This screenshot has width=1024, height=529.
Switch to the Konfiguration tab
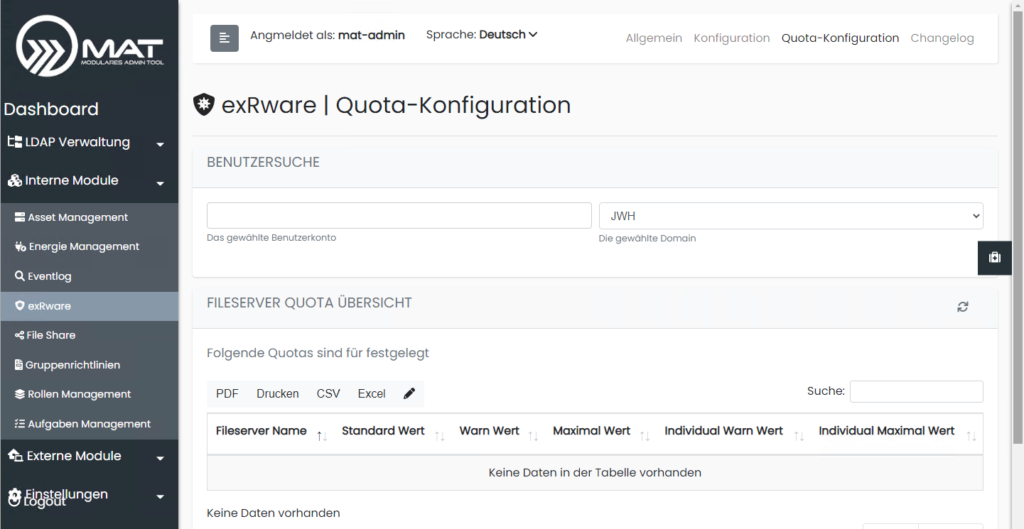click(x=731, y=38)
